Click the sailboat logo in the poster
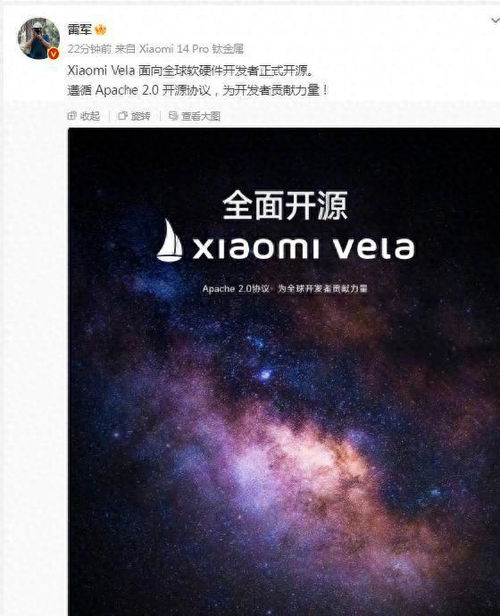Screen dimensions: 500x616 click(x=170, y=240)
